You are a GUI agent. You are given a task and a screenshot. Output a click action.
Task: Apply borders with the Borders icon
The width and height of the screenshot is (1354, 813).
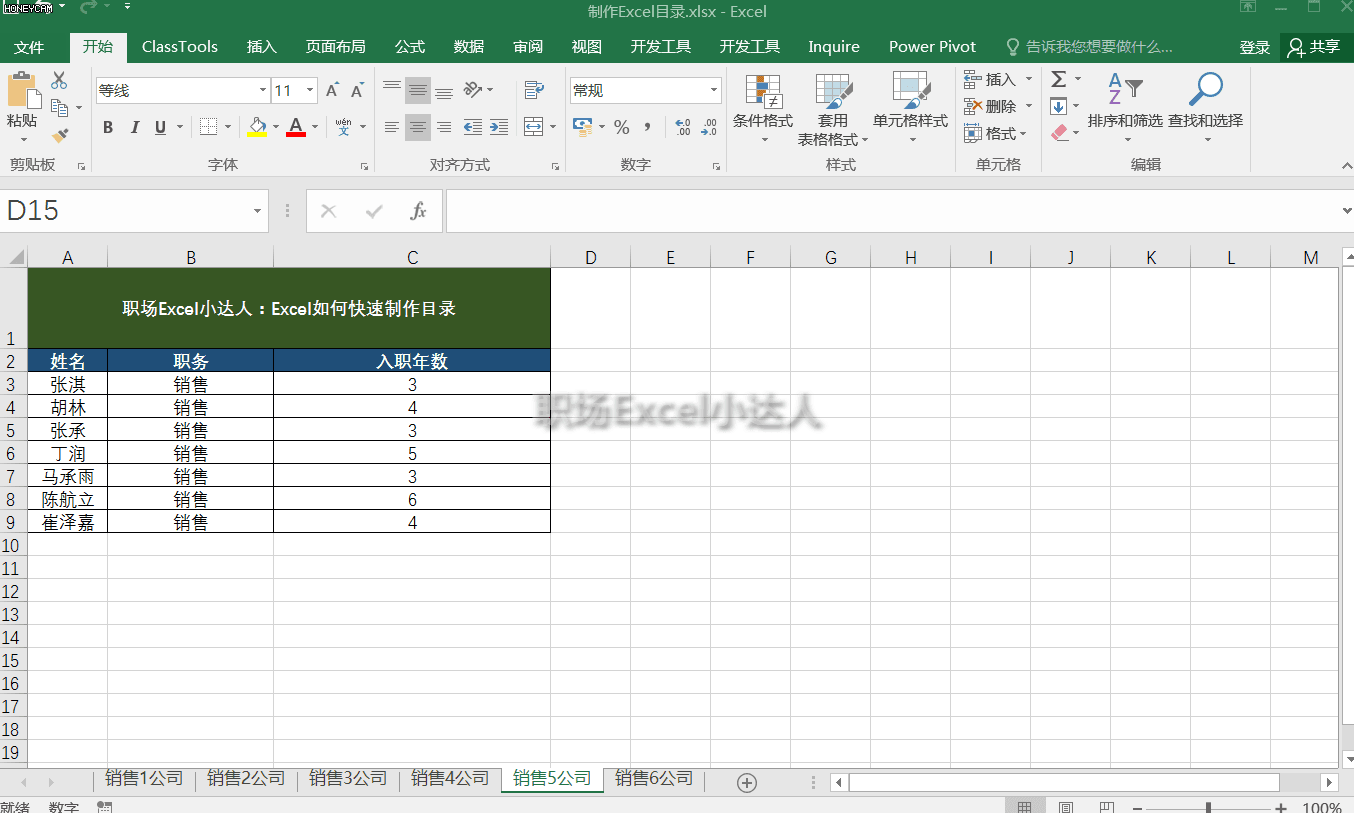tap(208, 127)
